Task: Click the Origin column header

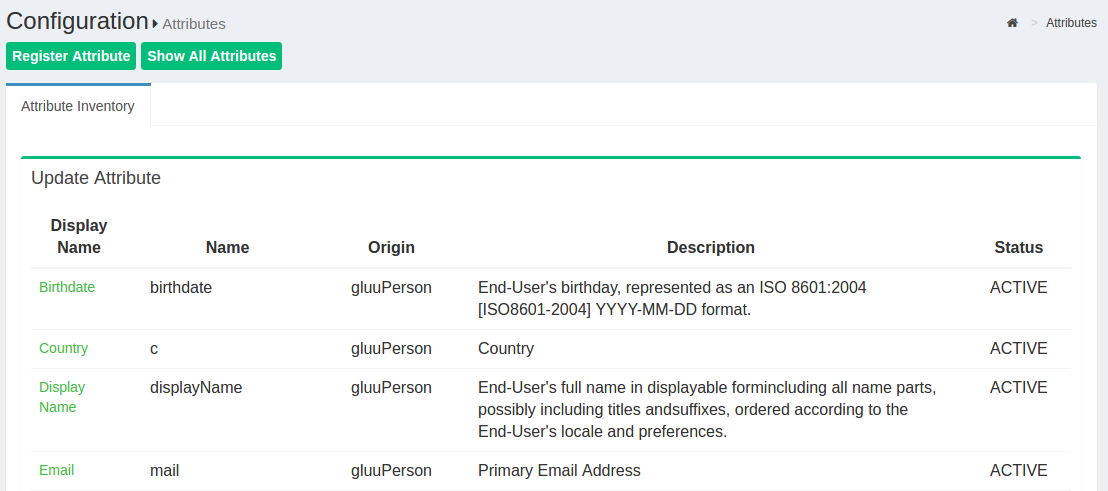Action: [x=391, y=247]
